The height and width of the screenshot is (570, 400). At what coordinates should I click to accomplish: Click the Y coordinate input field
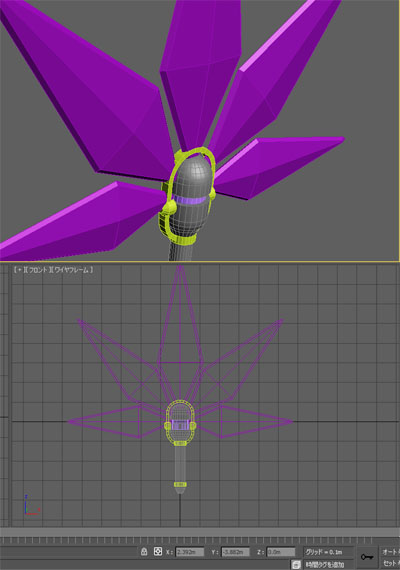pyautogui.click(x=235, y=552)
